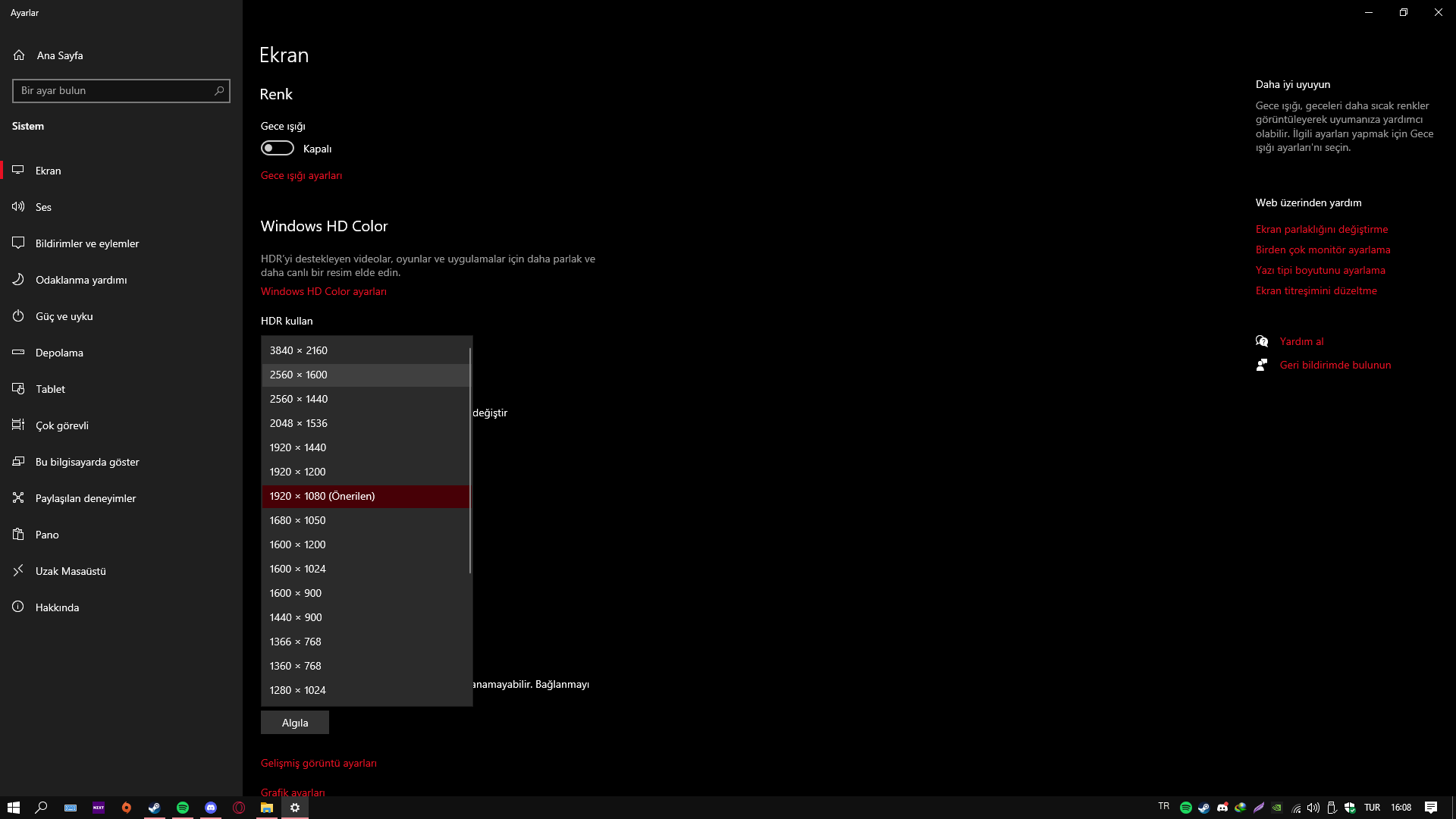Select 3840 × 2160 resolution
This screenshot has width=1456, height=819.
(x=366, y=350)
